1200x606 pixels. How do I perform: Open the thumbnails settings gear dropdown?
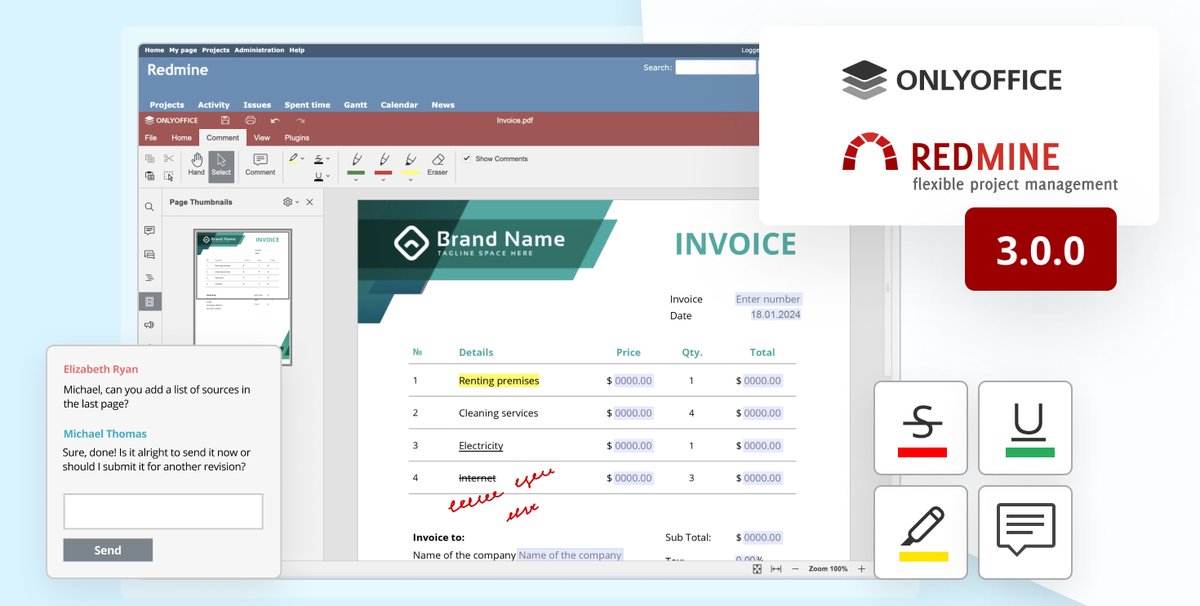[290, 202]
